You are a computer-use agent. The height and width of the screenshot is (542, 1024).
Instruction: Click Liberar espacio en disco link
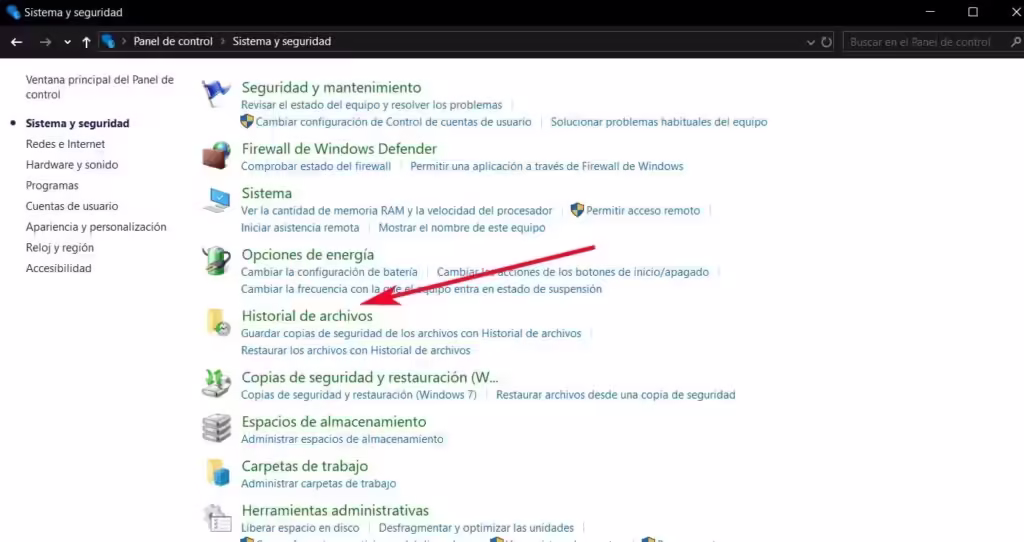[300, 528]
